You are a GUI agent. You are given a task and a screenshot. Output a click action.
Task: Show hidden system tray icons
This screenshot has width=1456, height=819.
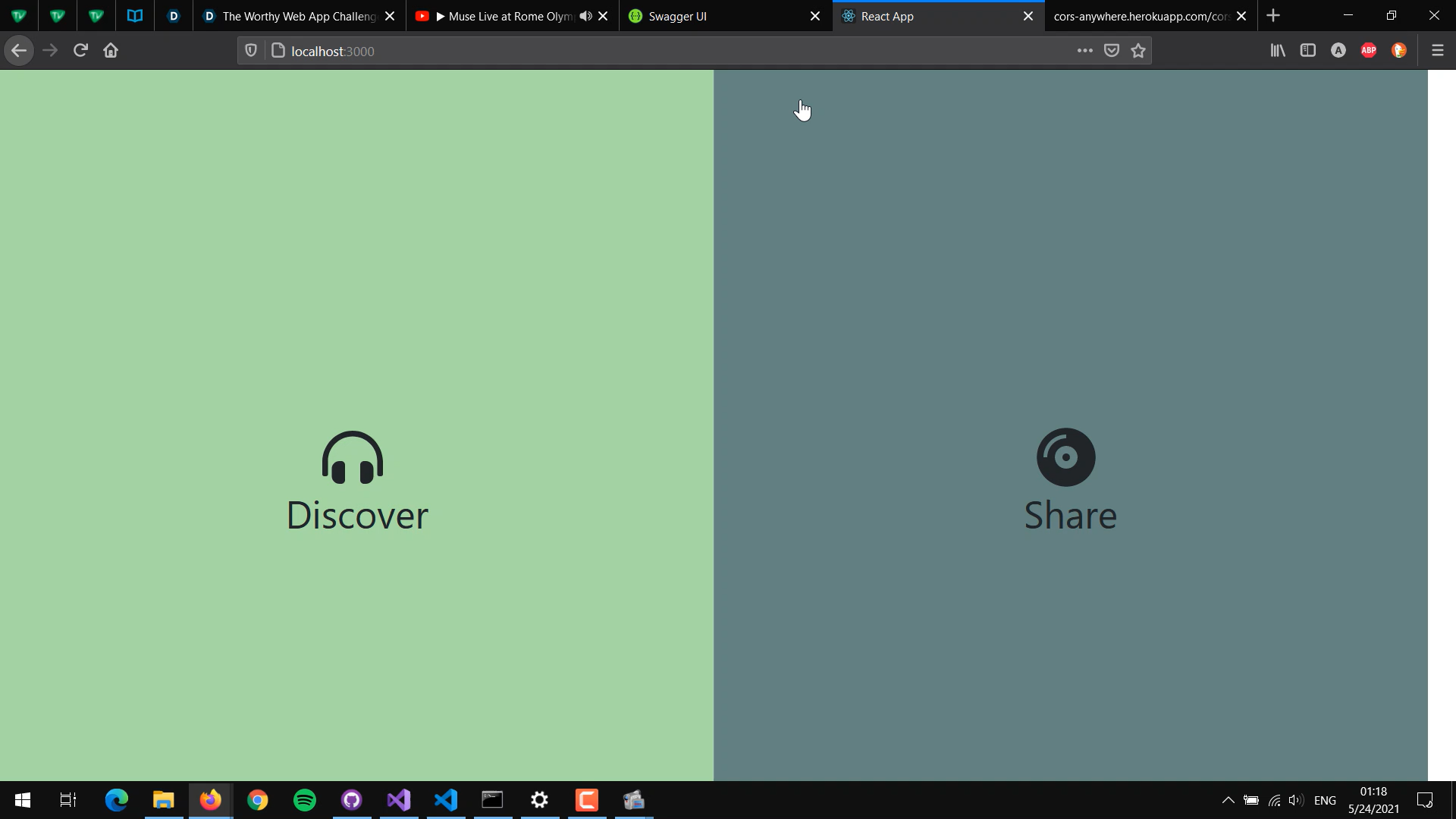pos(1228,800)
